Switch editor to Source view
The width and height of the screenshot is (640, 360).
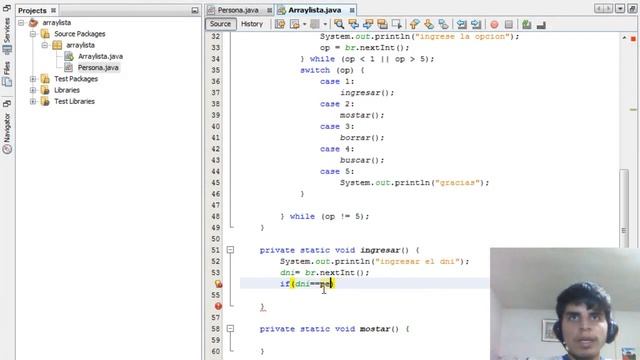tap(220, 24)
